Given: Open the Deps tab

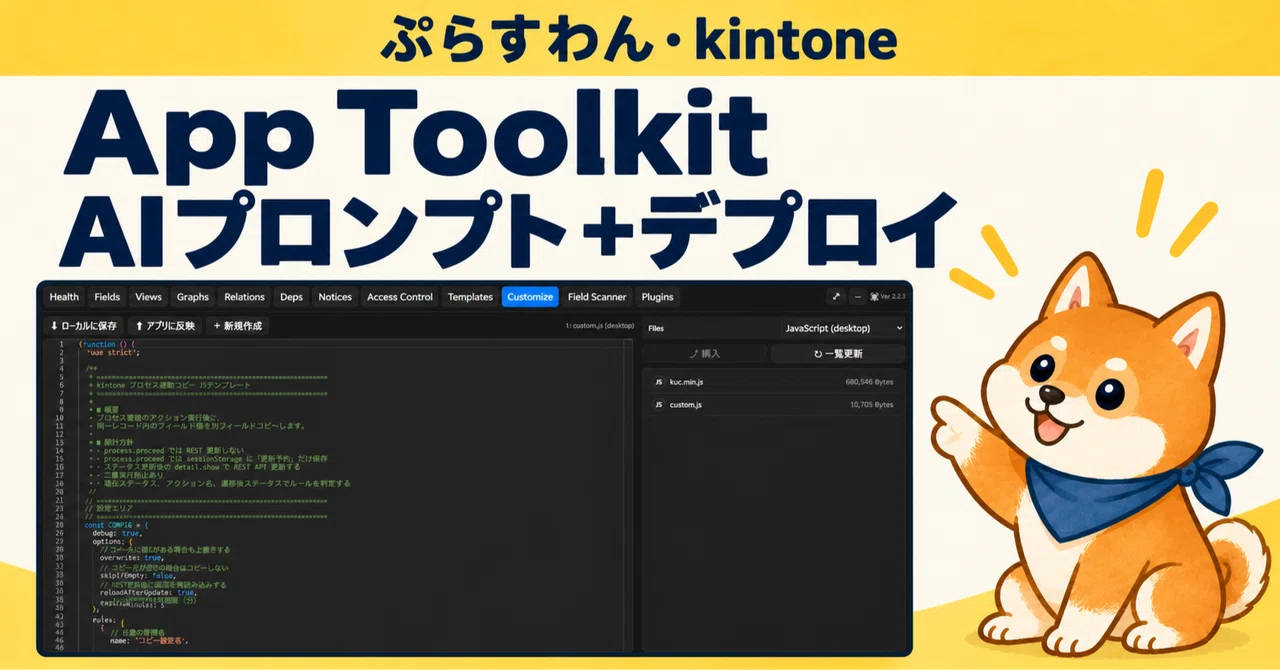Looking at the screenshot, I should click(291, 297).
